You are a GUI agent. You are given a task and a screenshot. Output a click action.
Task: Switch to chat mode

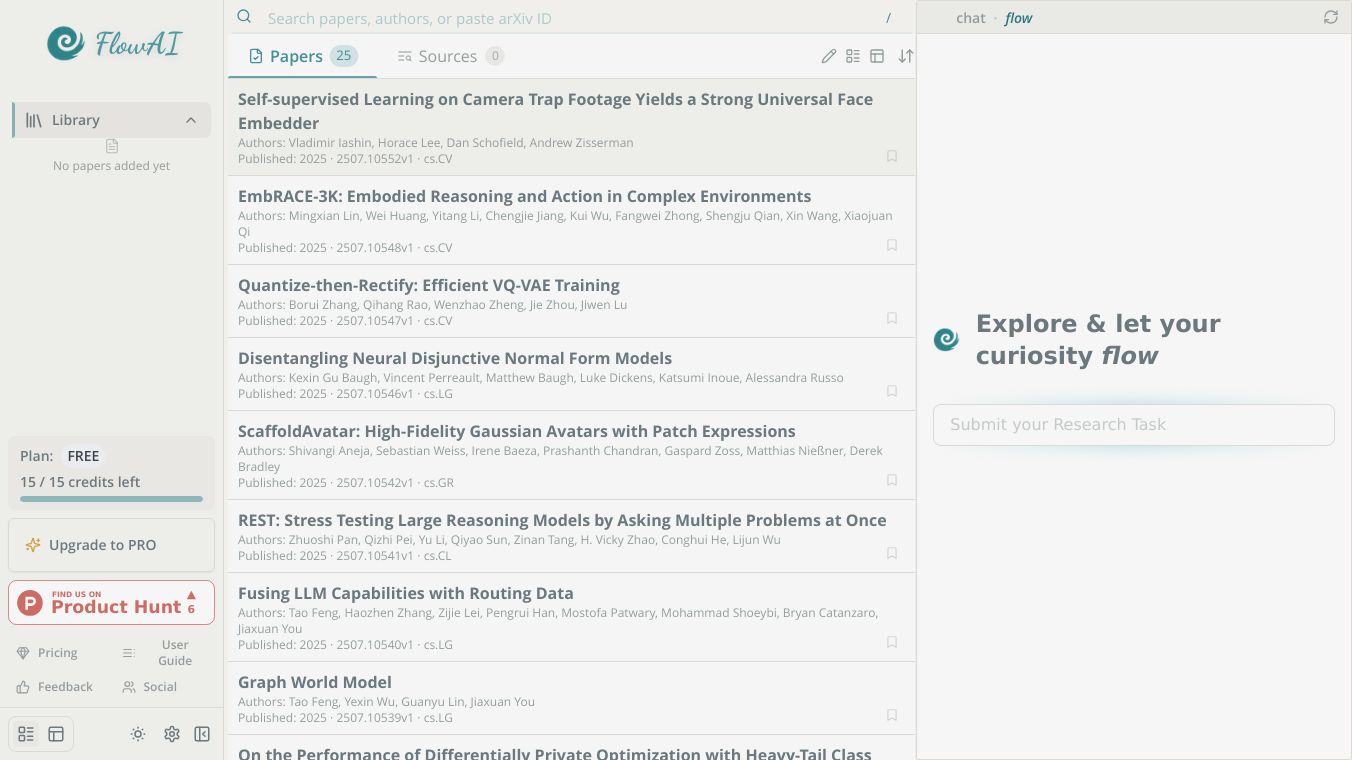[970, 18]
